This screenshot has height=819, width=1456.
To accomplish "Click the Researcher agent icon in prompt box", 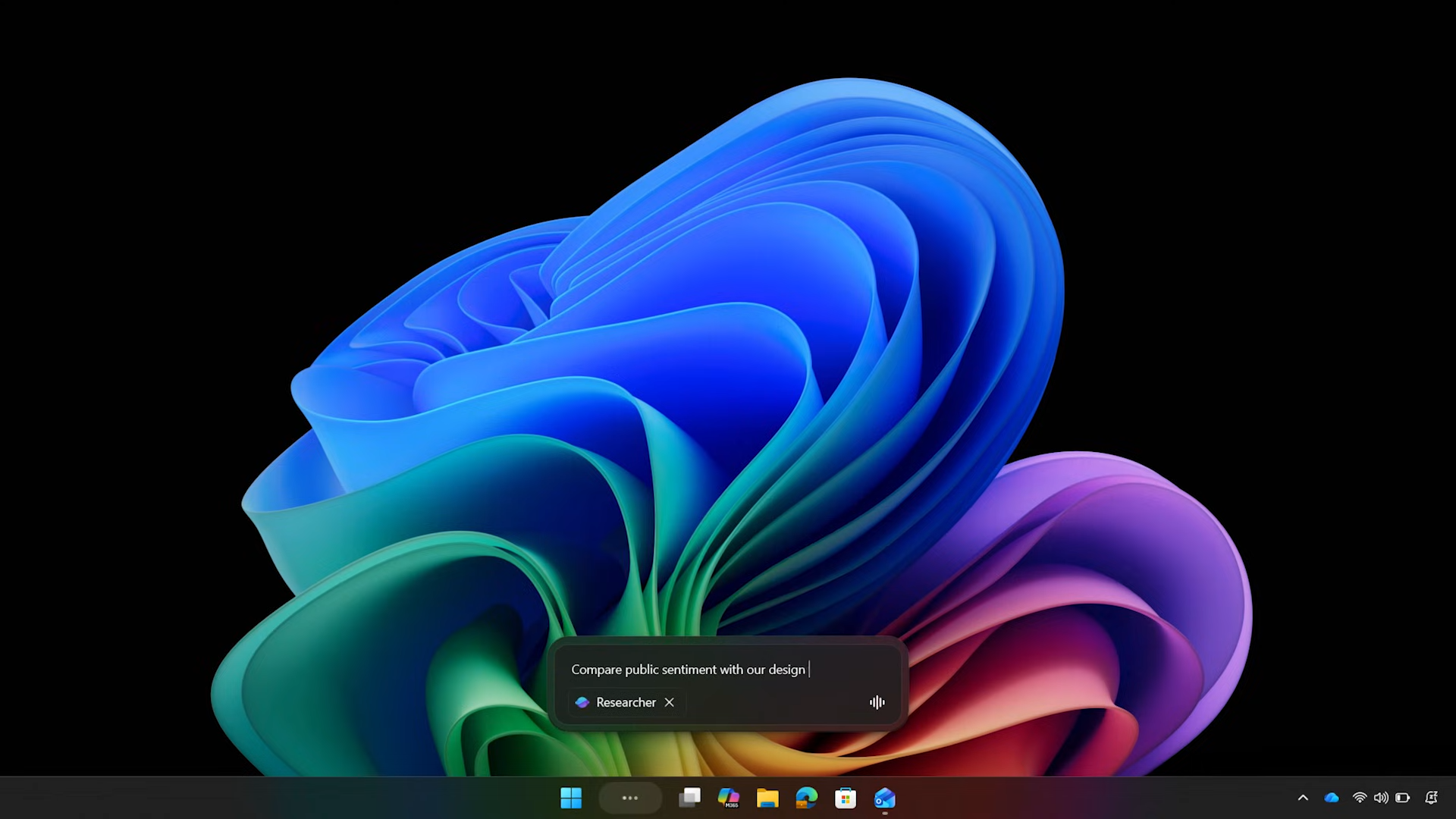I will tap(582, 702).
